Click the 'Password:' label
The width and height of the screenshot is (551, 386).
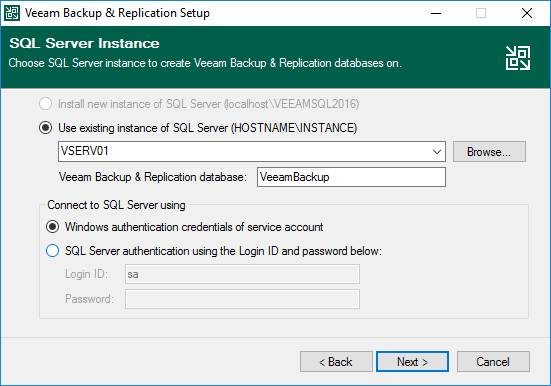pos(90,299)
